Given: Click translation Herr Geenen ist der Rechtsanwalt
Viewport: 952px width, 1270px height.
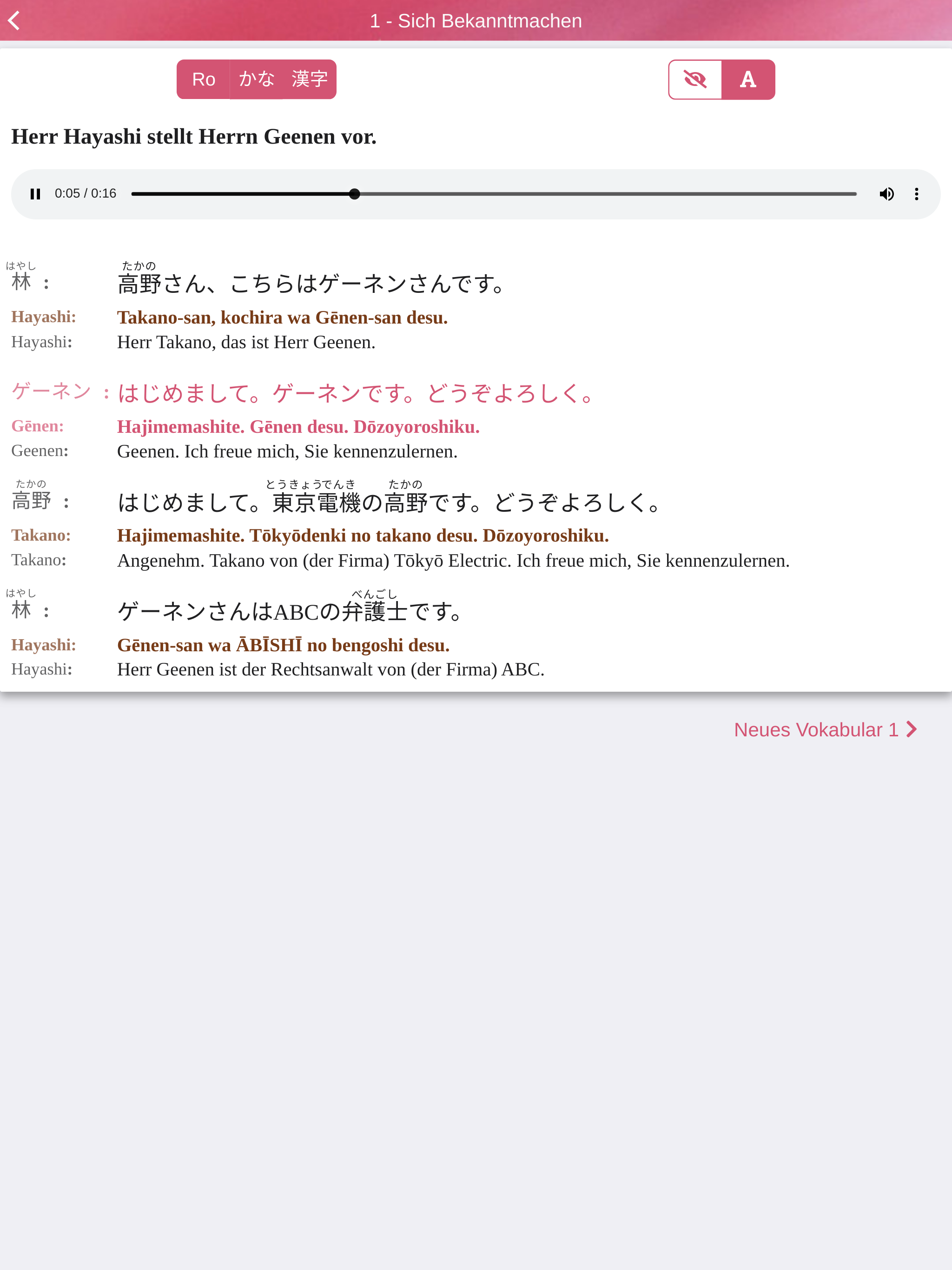Looking at the screenshot, I should (x=331, y=669).
